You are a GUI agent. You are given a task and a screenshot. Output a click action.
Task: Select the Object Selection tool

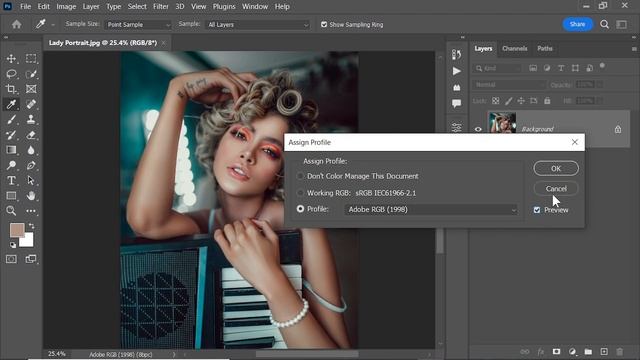click(x=31, y=74)
